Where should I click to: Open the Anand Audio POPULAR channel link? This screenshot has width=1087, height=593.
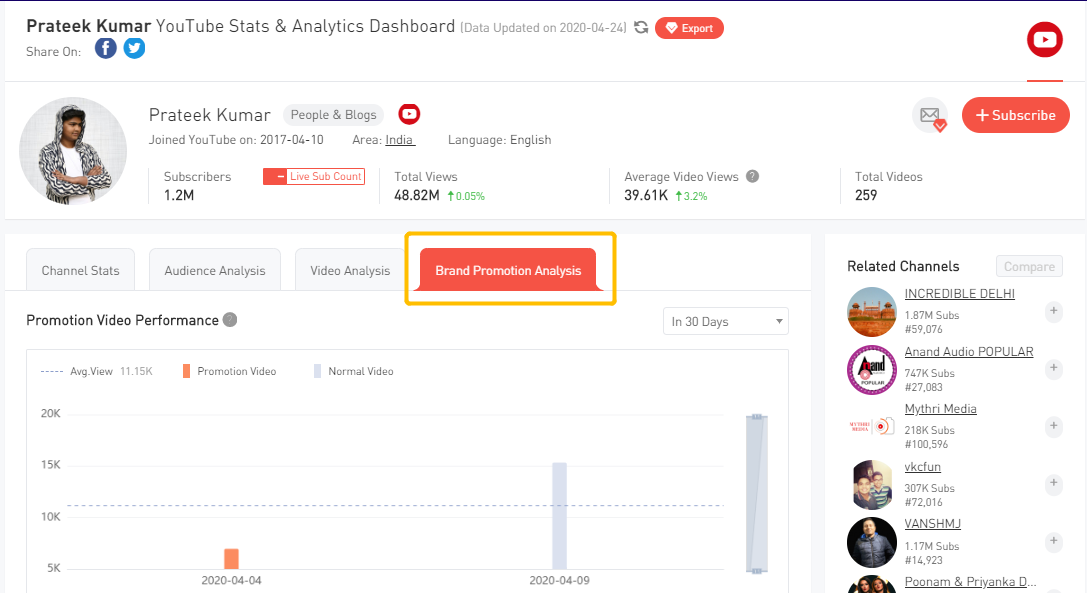[x=969, y=352]
